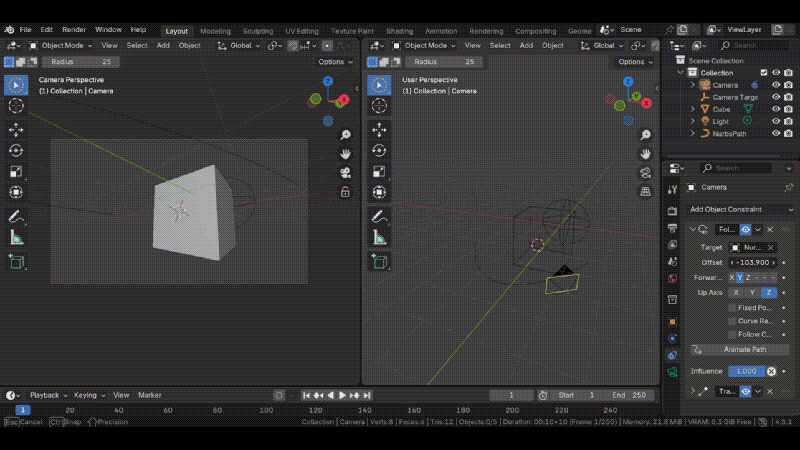Select the Annotate tool in left viewport
Image resolution: width=800 pixels, height=450 pixels.
tap(16, 217)
